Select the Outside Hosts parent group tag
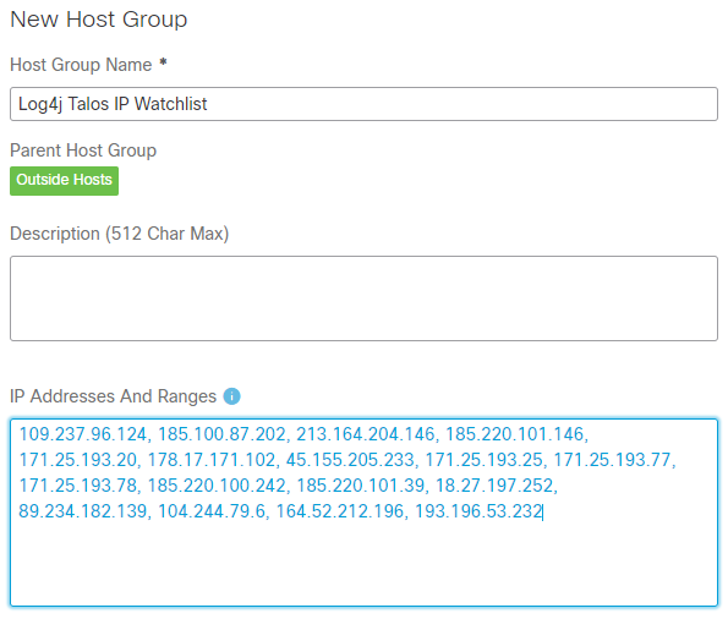 (x=64, y=180)
